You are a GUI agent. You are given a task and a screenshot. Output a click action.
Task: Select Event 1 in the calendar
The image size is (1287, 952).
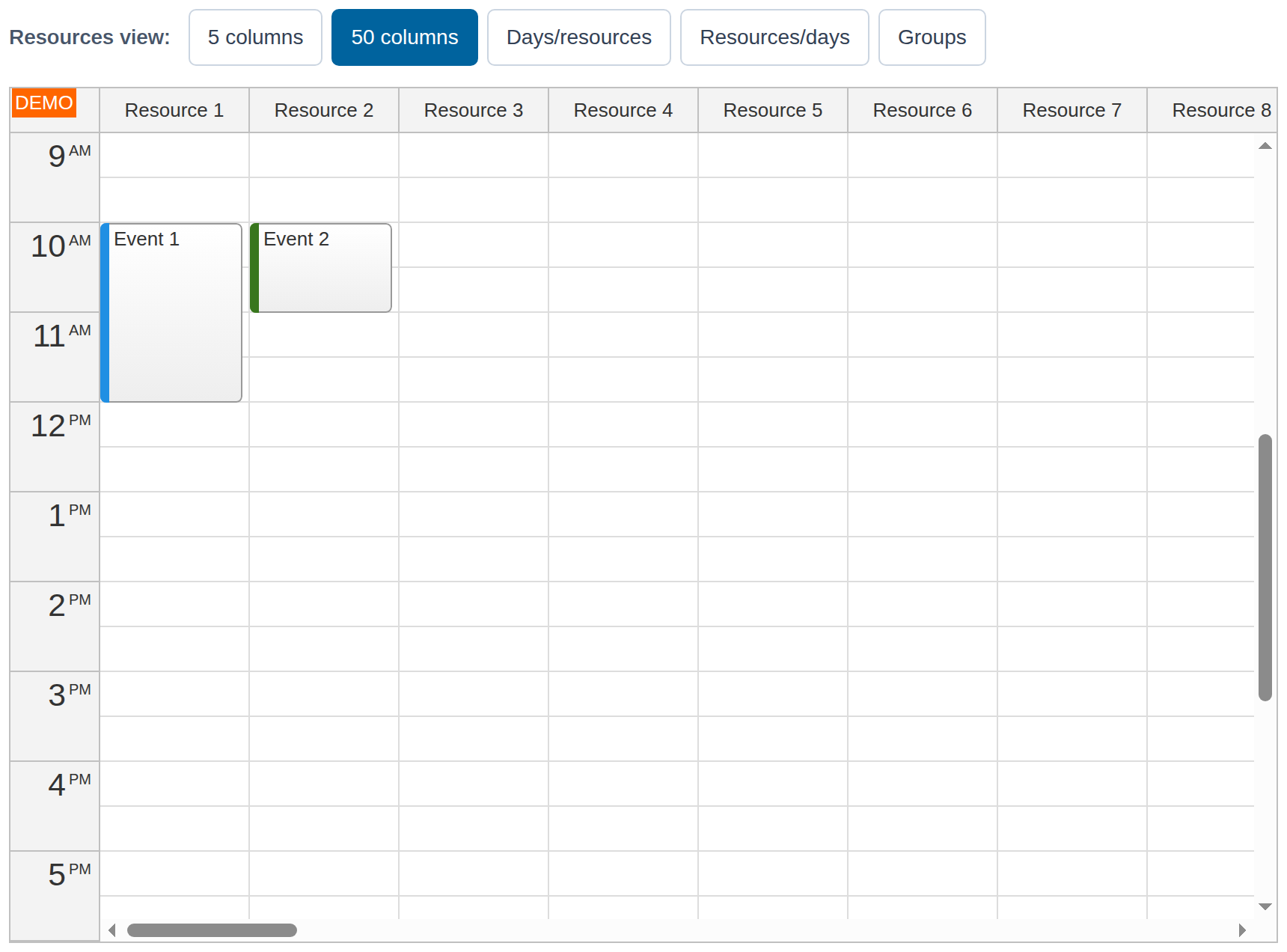click(171, 312)
